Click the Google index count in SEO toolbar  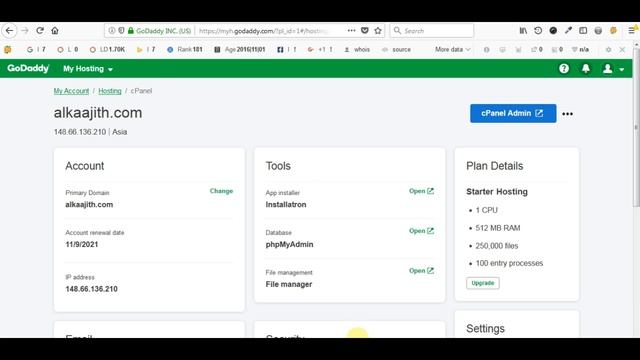pyautogui.click(x=36, y=49)
